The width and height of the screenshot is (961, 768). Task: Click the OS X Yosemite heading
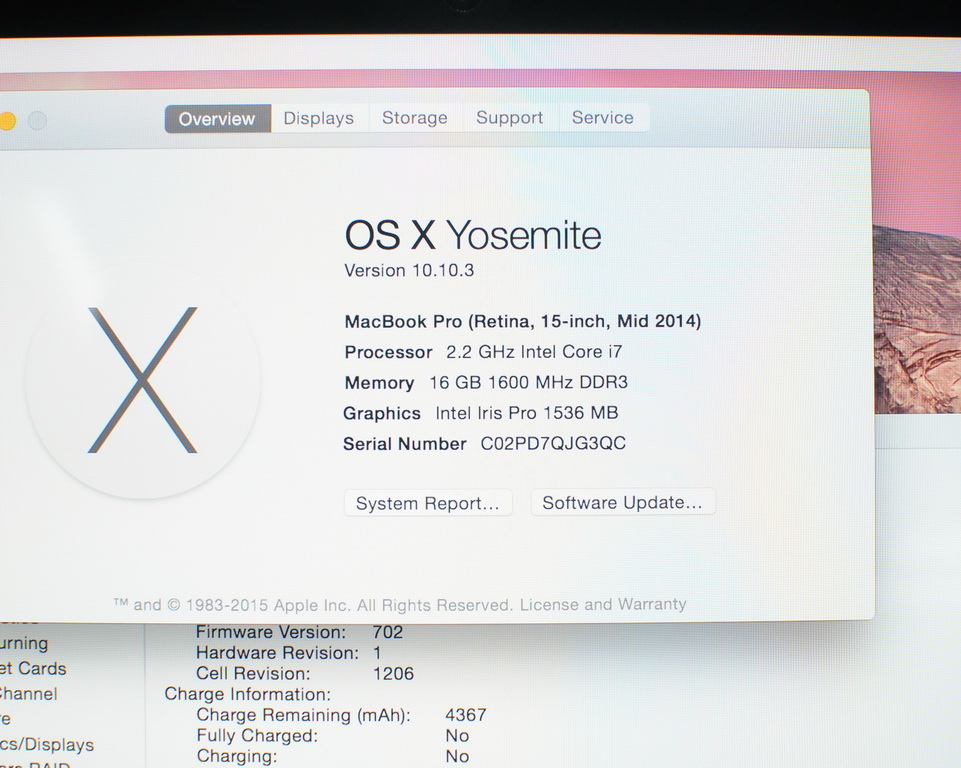[x=473, y=235]
